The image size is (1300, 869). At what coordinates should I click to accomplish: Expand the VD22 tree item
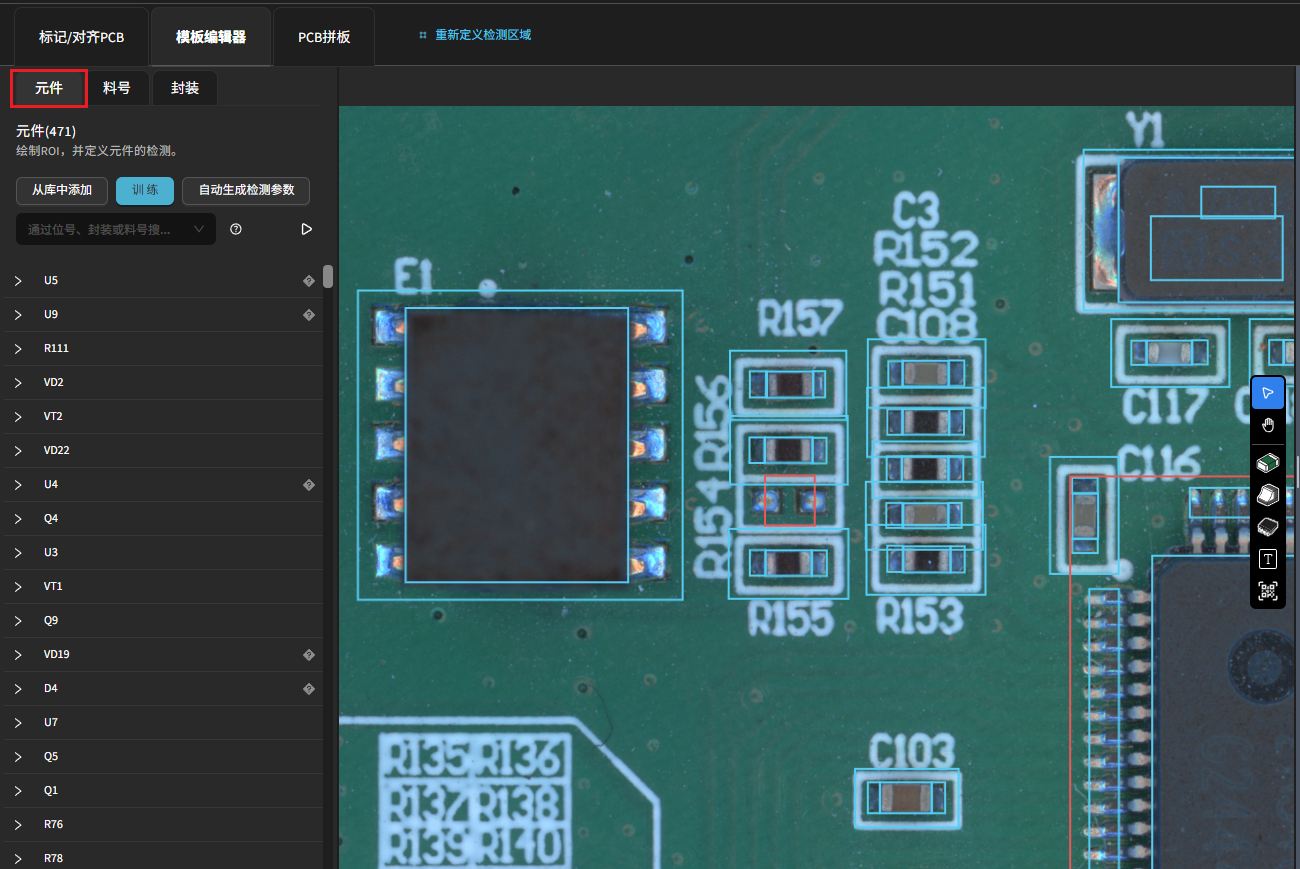(x=18, y=451)
